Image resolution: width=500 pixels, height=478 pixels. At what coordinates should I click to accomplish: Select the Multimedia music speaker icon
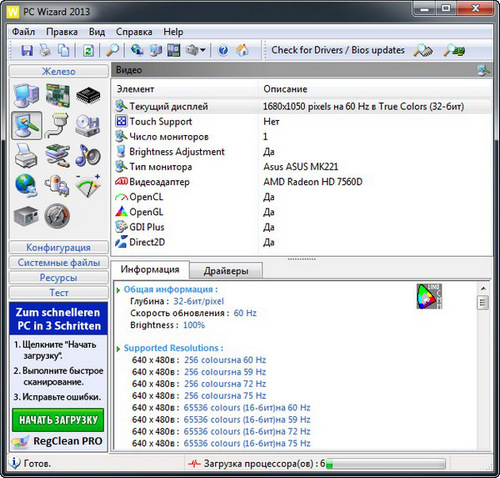[88, 156]
